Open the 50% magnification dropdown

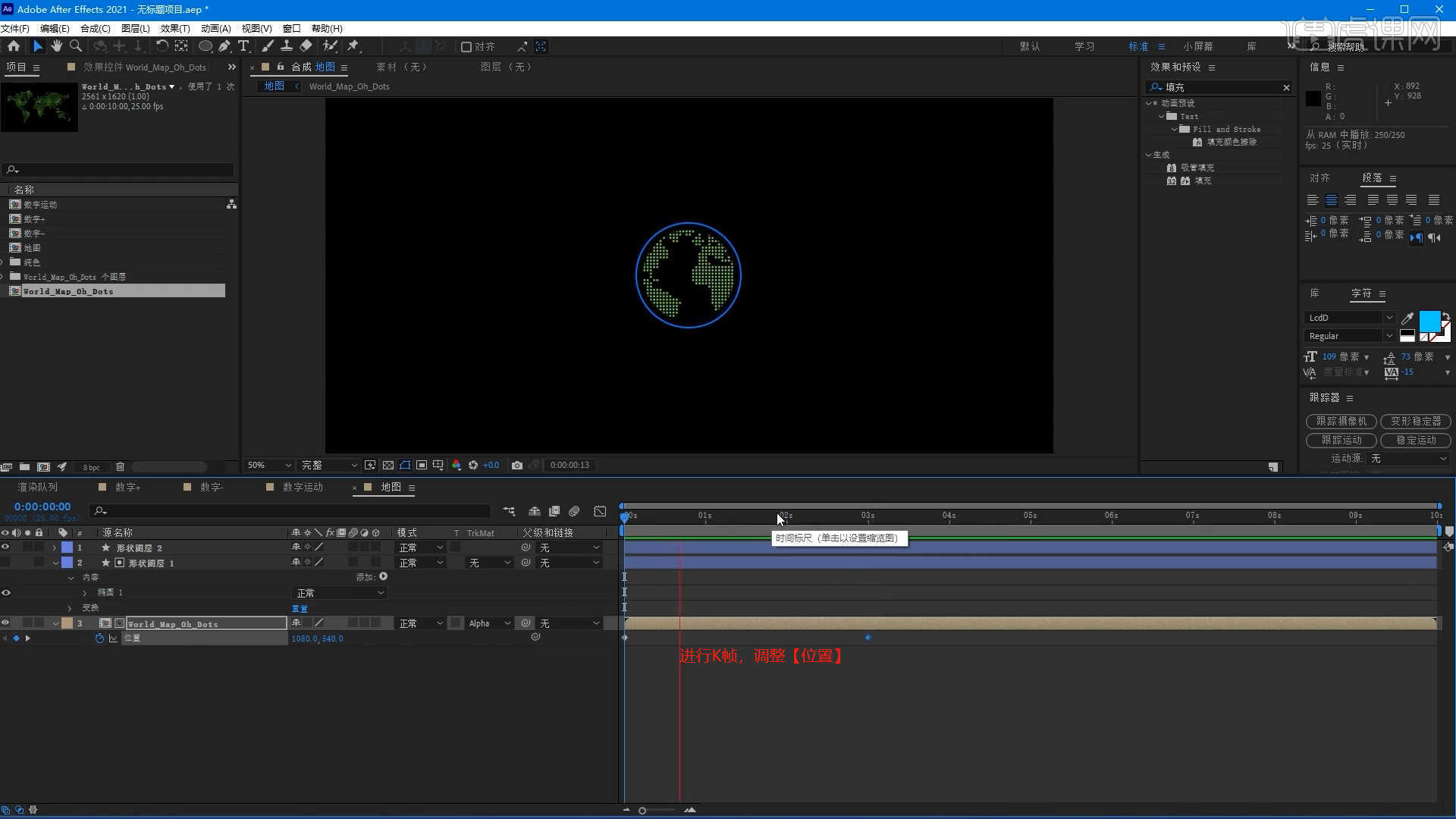tap(269, 465)
